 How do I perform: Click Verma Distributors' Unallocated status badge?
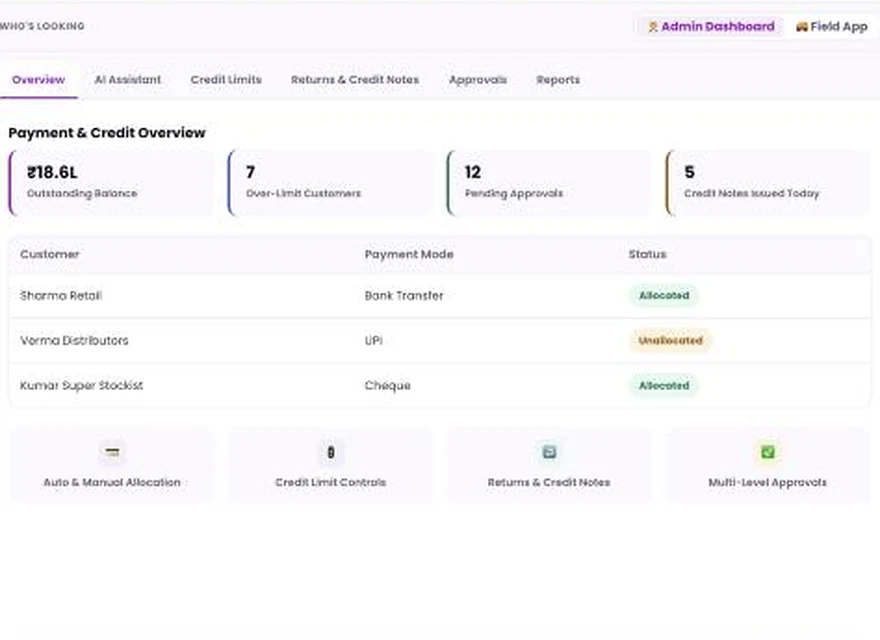671,341
